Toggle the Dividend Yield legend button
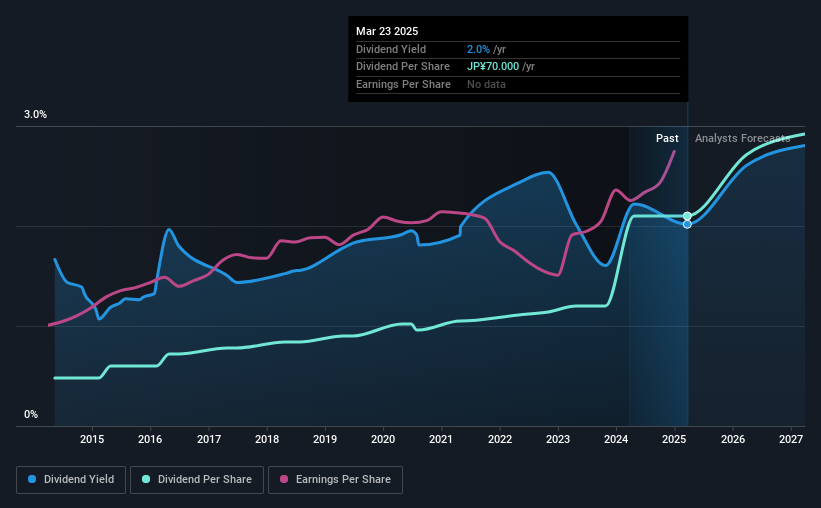821x508 pixels. click(x=71, y=480)
